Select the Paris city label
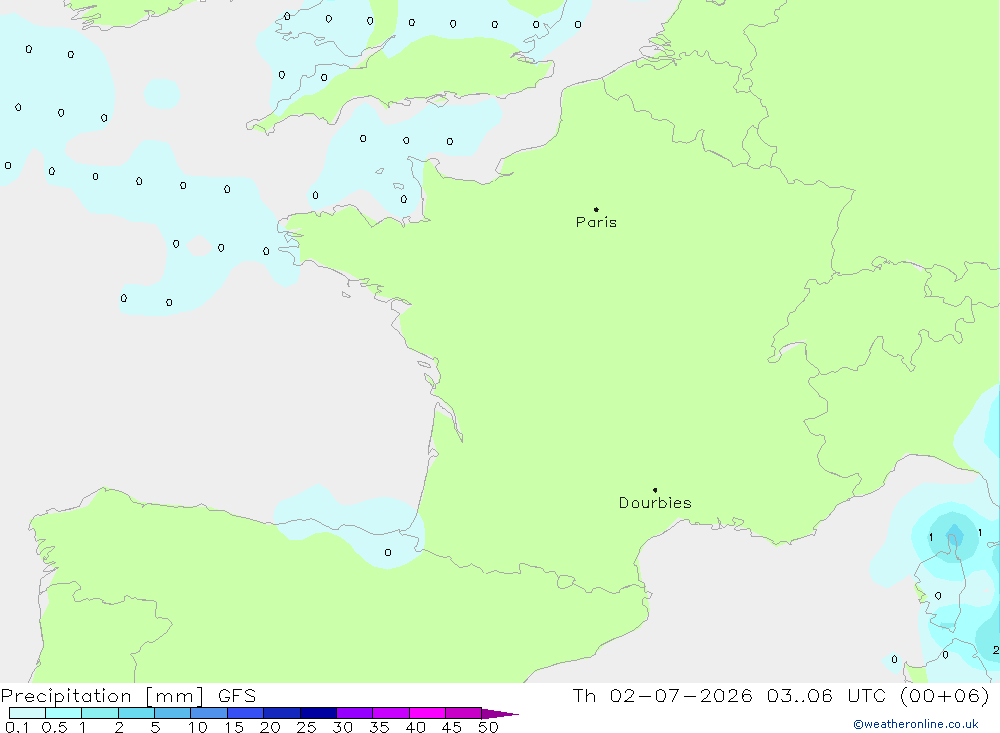Viewport: 1000px width, 733px height. point(596,222)
